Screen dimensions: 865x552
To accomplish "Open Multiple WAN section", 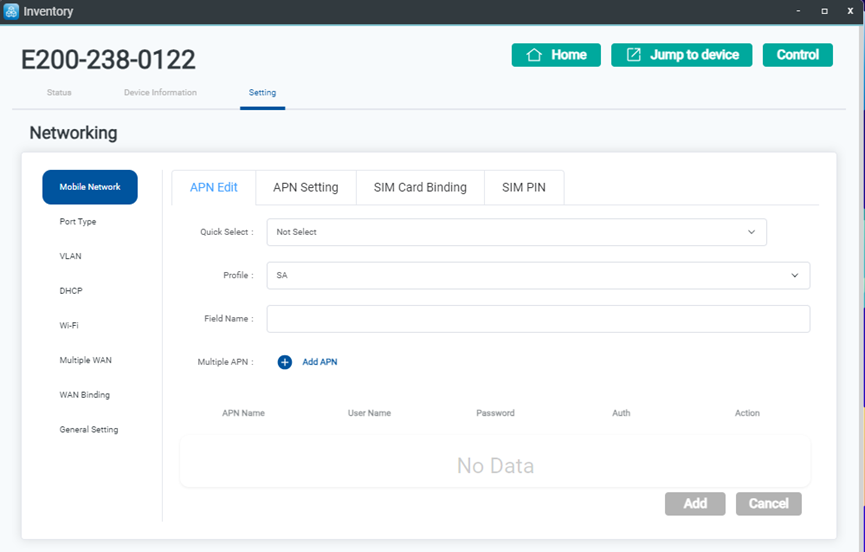I will pyautogui.click(x=86, y=361).
